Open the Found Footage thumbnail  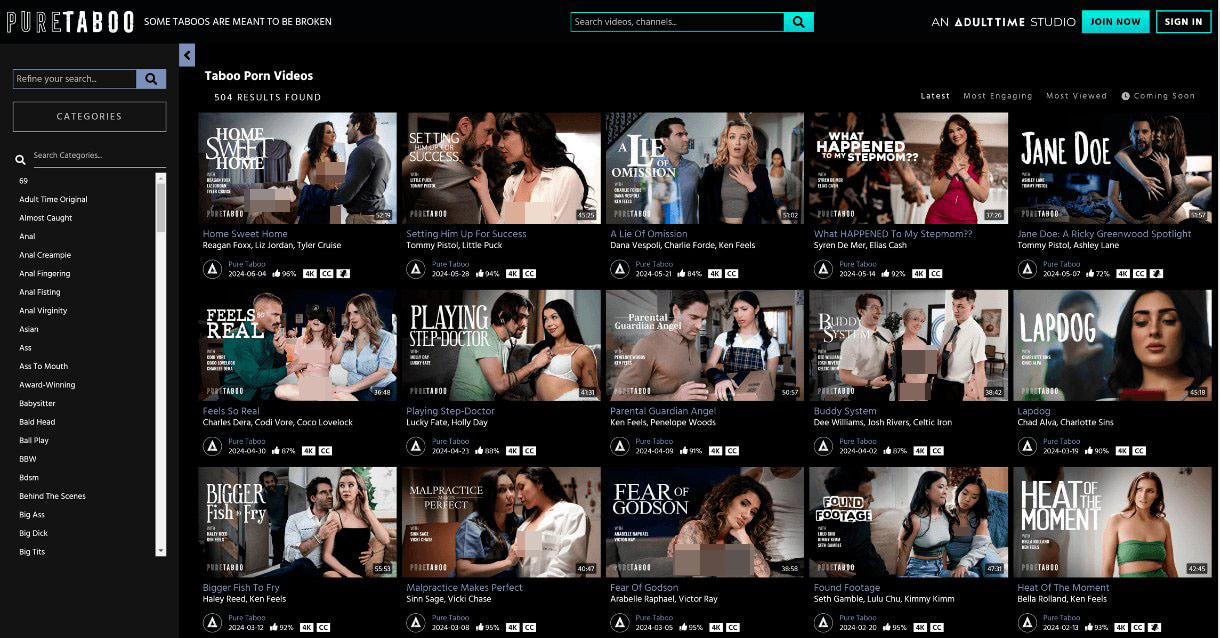click(908, 522)
